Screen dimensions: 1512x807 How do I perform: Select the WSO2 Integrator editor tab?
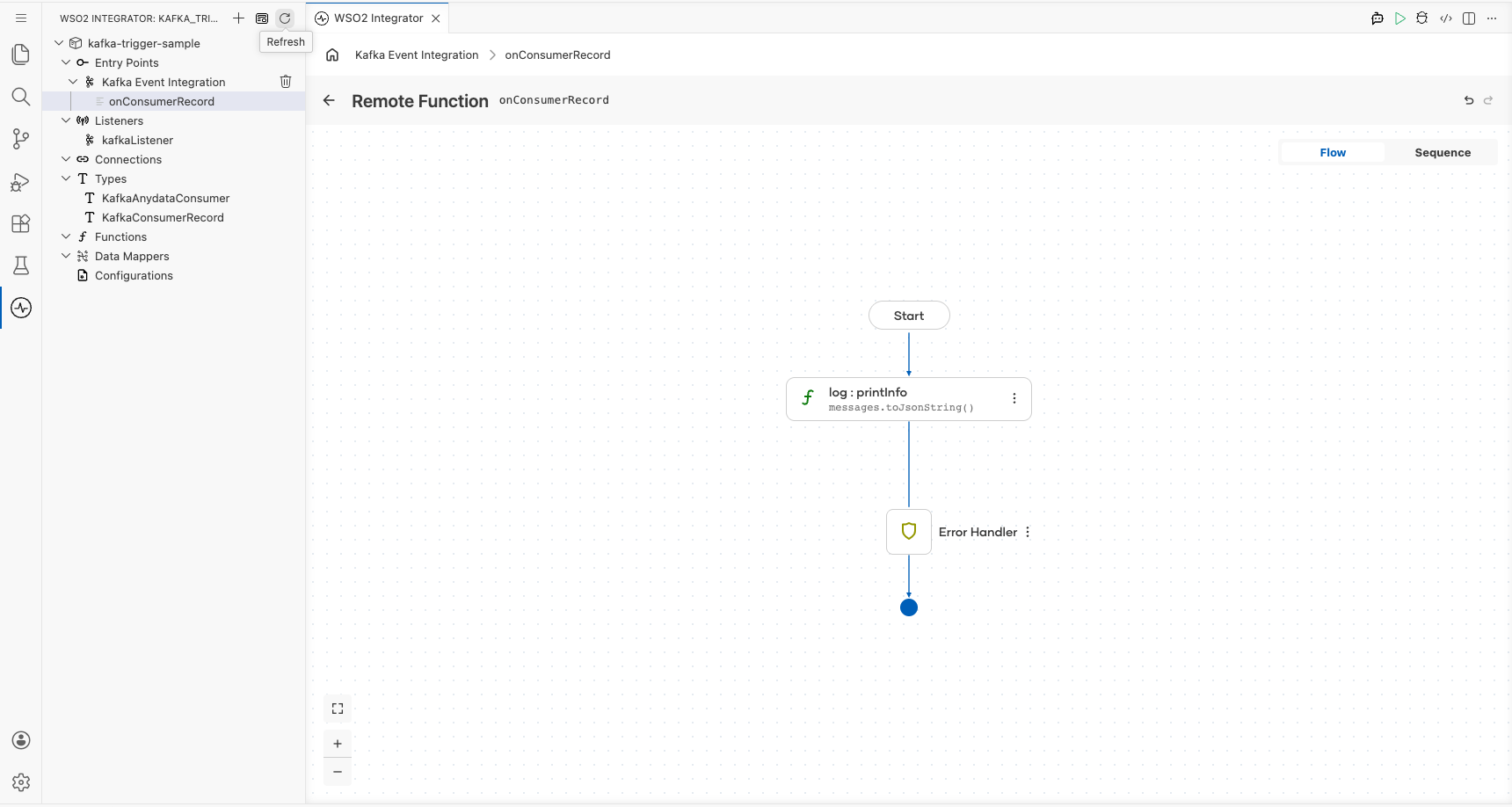(x=378, y=18)
